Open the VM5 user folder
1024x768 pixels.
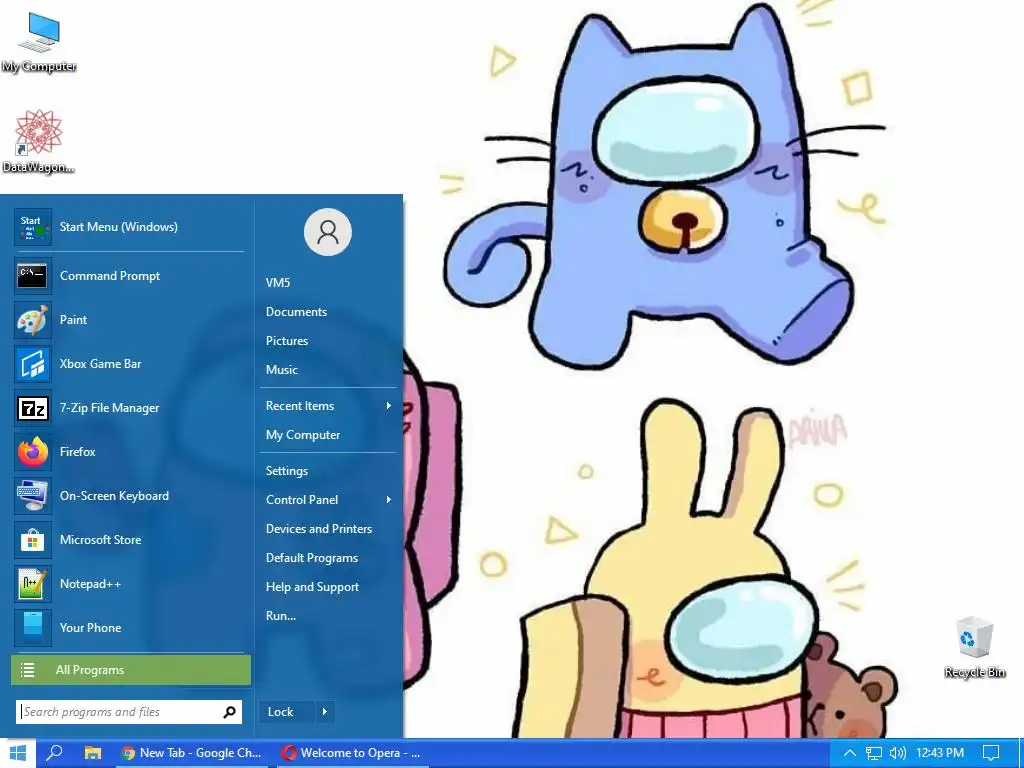(278, 283)
